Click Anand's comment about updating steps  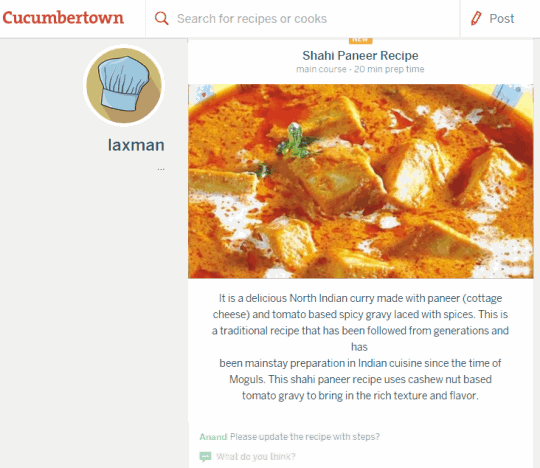[x=305, y=437]
